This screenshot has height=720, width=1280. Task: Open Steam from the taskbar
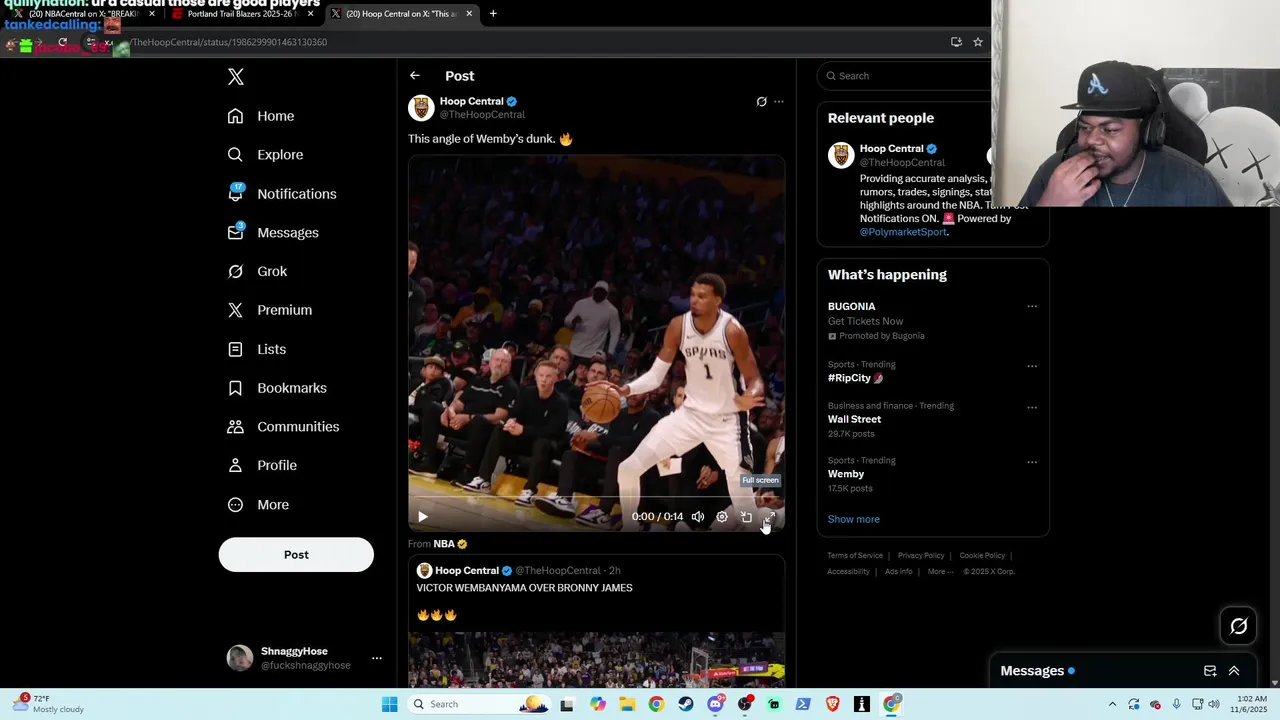(686, 704)
